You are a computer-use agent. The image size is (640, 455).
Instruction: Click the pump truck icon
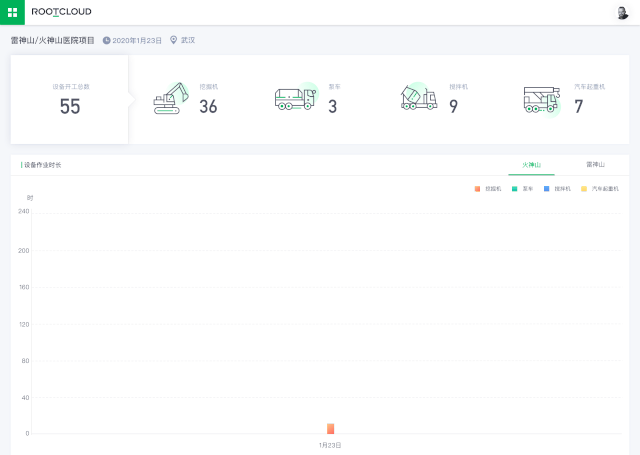click(295, 98)
